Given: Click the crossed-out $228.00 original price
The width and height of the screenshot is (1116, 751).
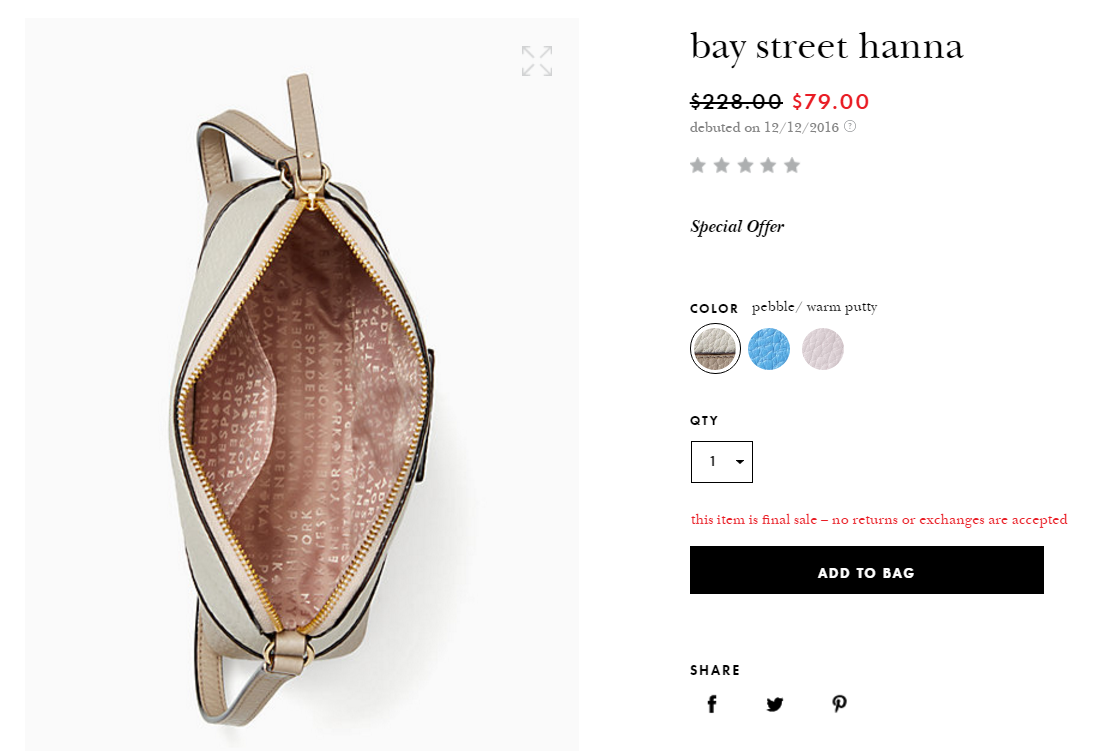Looking at the screenshot, I should (736, 101).
